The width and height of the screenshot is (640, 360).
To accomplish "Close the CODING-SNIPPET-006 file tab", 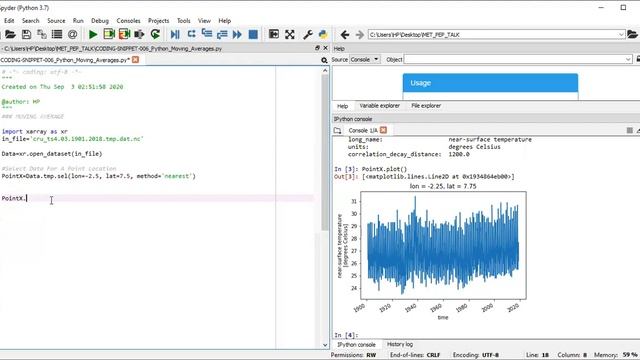I will pos(135,60).
